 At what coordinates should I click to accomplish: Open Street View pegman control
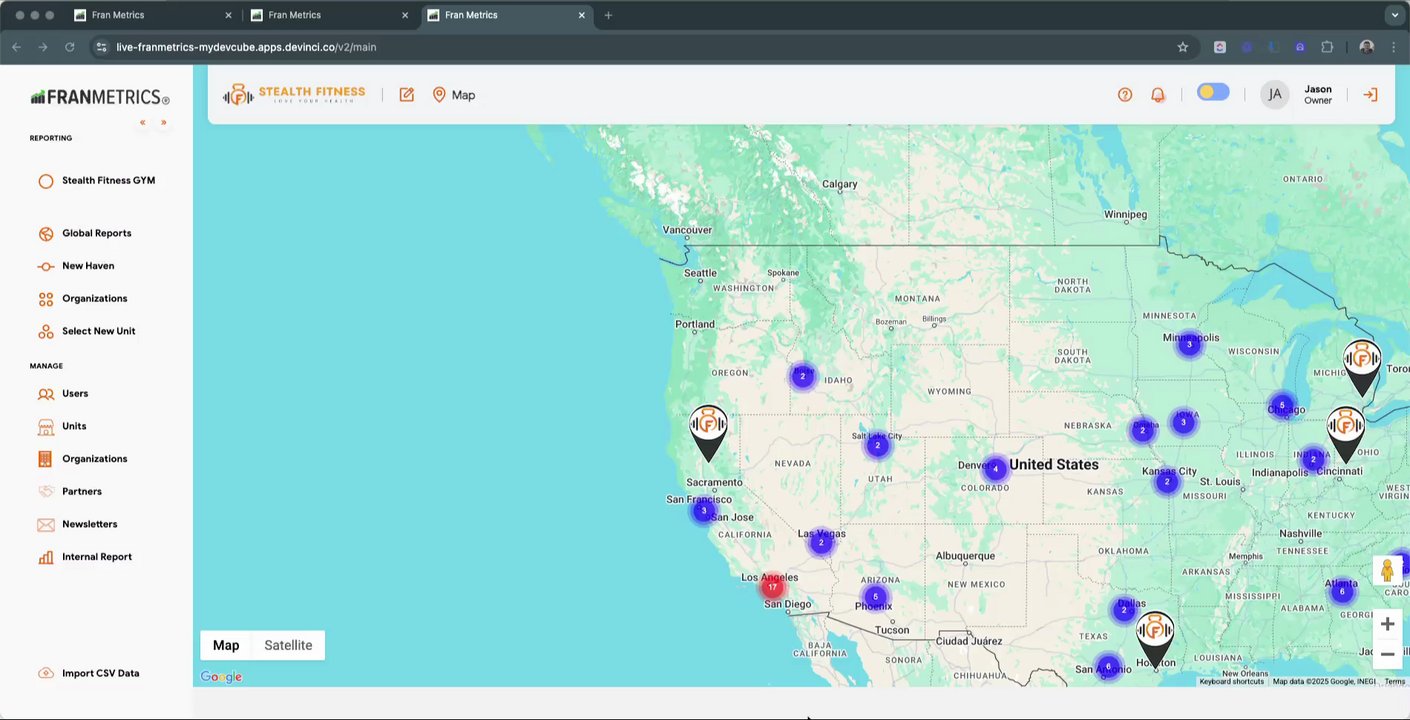pos(1387,571)
